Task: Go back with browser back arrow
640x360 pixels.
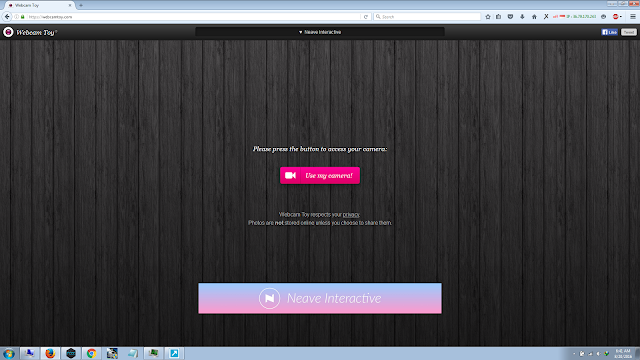Action: pyautogui.click(x=7, y=17)
